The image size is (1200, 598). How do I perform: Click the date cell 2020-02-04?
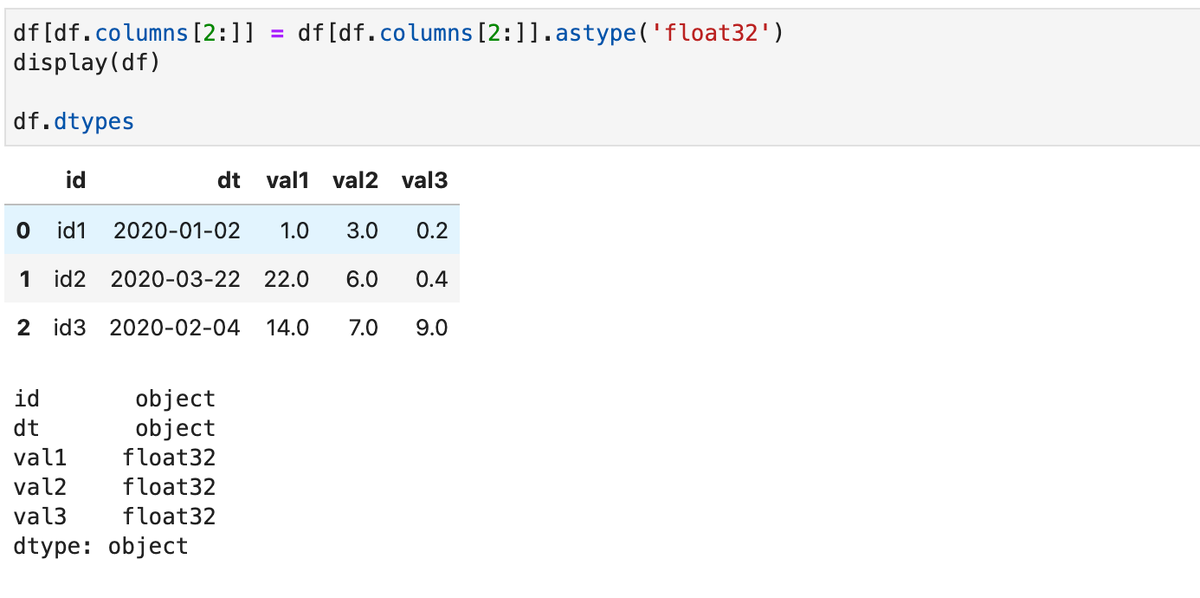pos(175,327)
